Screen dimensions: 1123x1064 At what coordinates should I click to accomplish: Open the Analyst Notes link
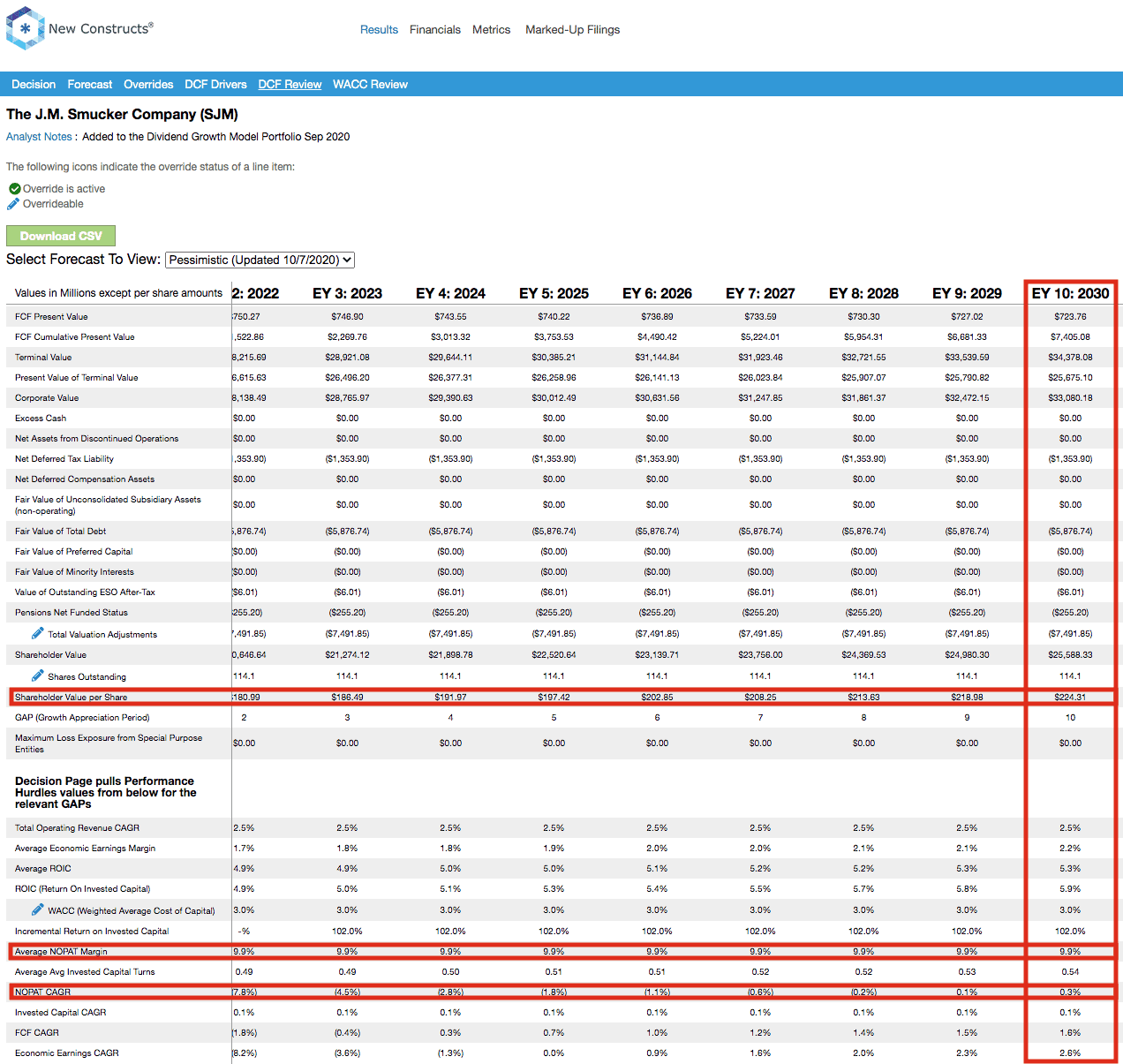click(x=39, y=137)
